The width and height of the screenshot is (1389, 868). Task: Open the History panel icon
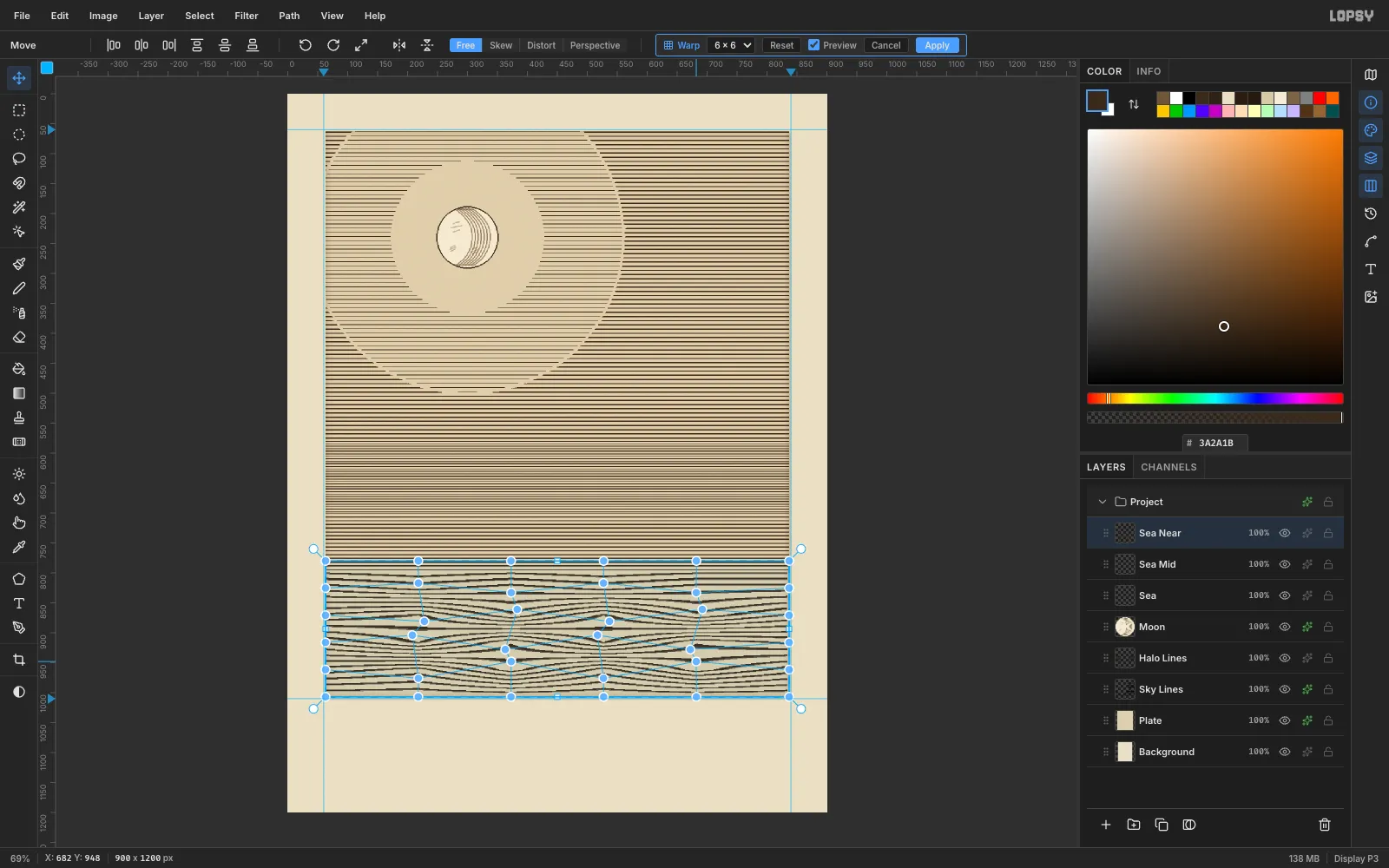(x=1371, y=214)
